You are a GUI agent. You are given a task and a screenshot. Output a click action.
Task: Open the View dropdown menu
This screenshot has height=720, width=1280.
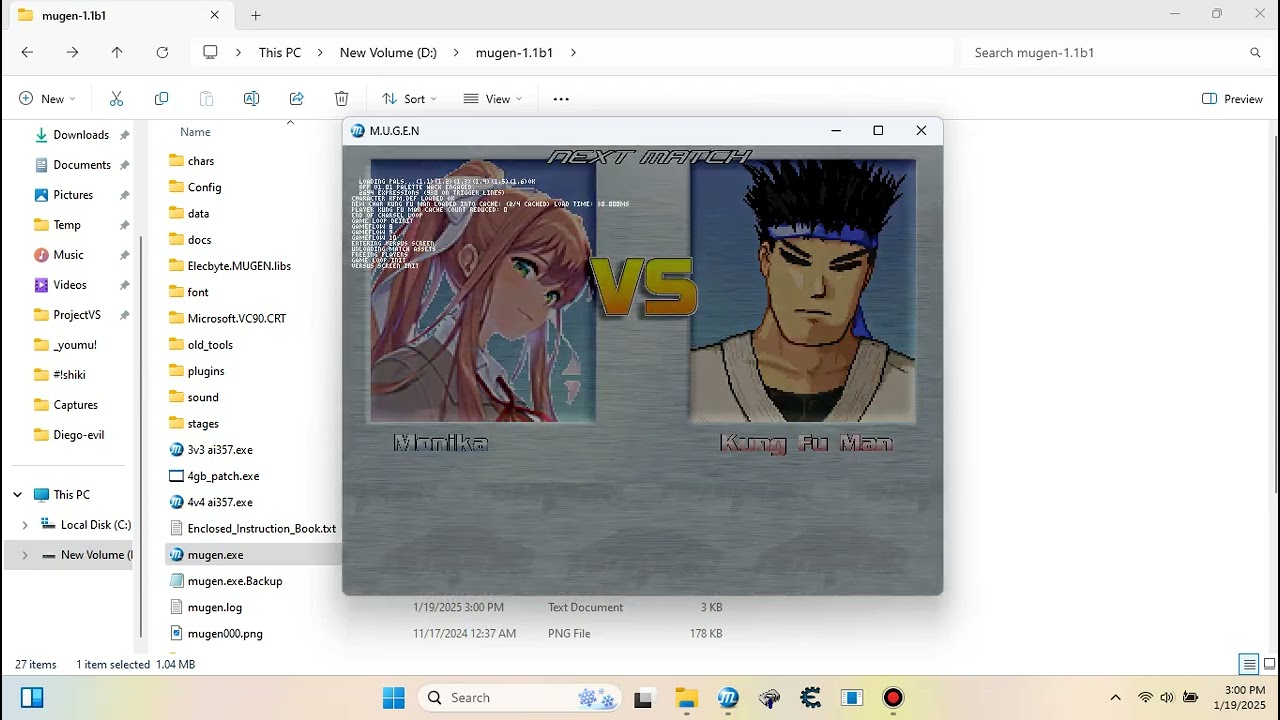click(493, 99)
